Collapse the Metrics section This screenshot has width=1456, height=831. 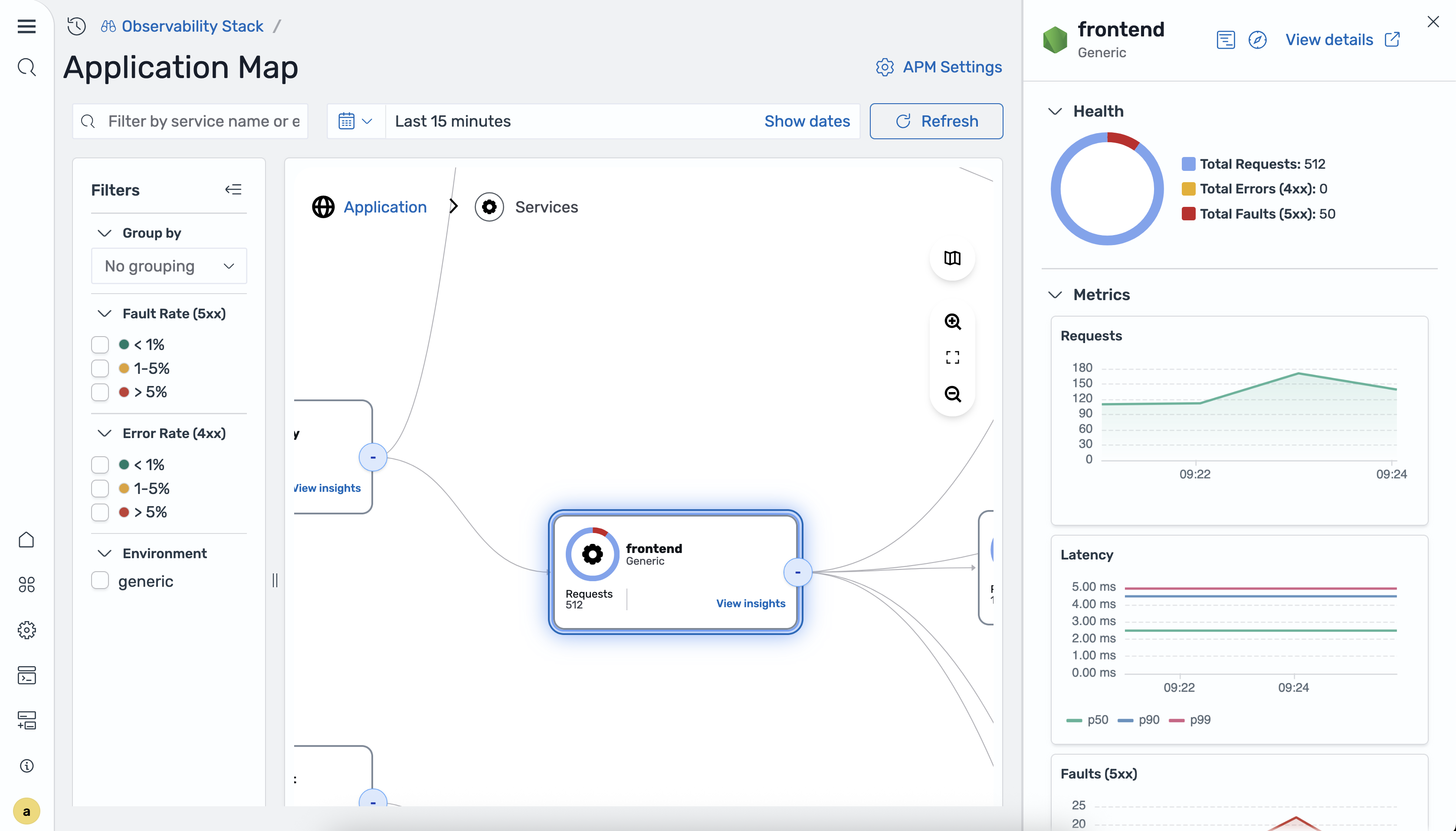(1055, 295)
